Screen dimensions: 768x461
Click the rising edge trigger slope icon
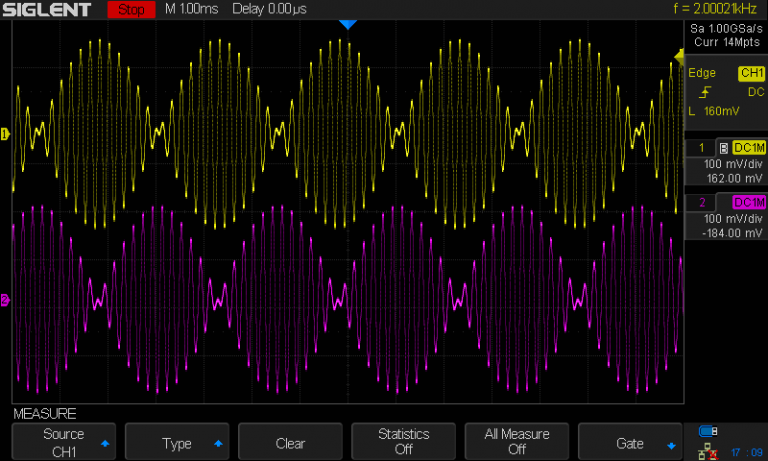coord(703,91)
